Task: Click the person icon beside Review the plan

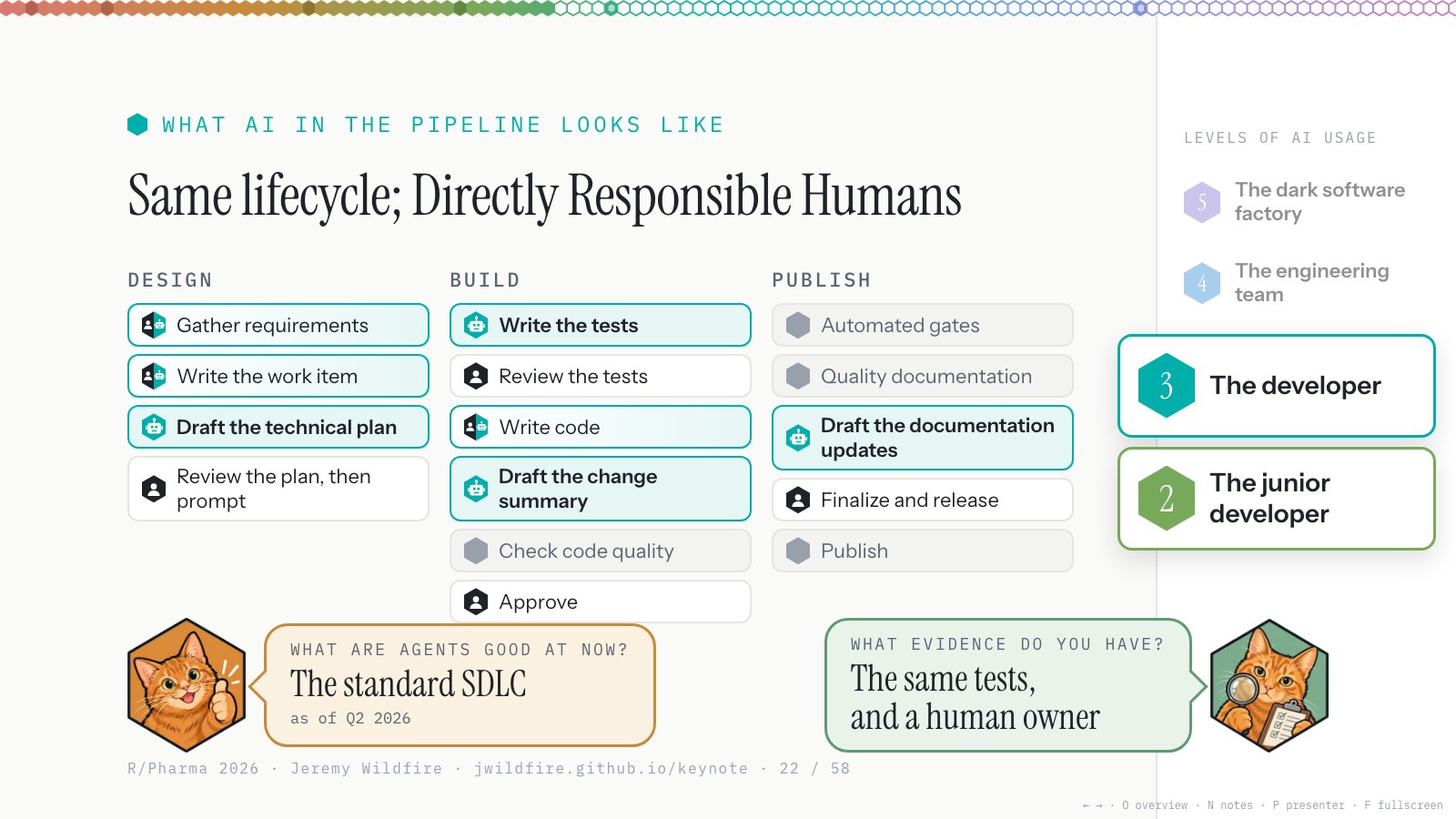Action: tap(154, 489)
